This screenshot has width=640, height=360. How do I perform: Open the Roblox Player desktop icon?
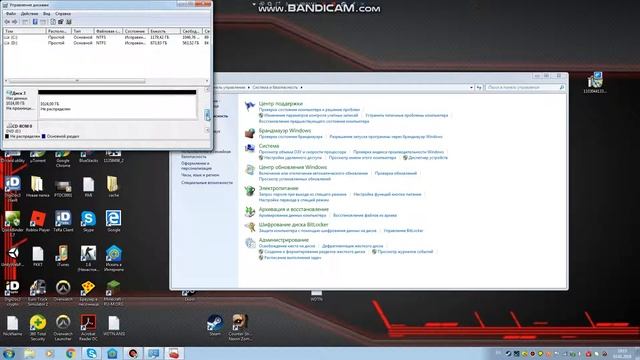(38, 221)
